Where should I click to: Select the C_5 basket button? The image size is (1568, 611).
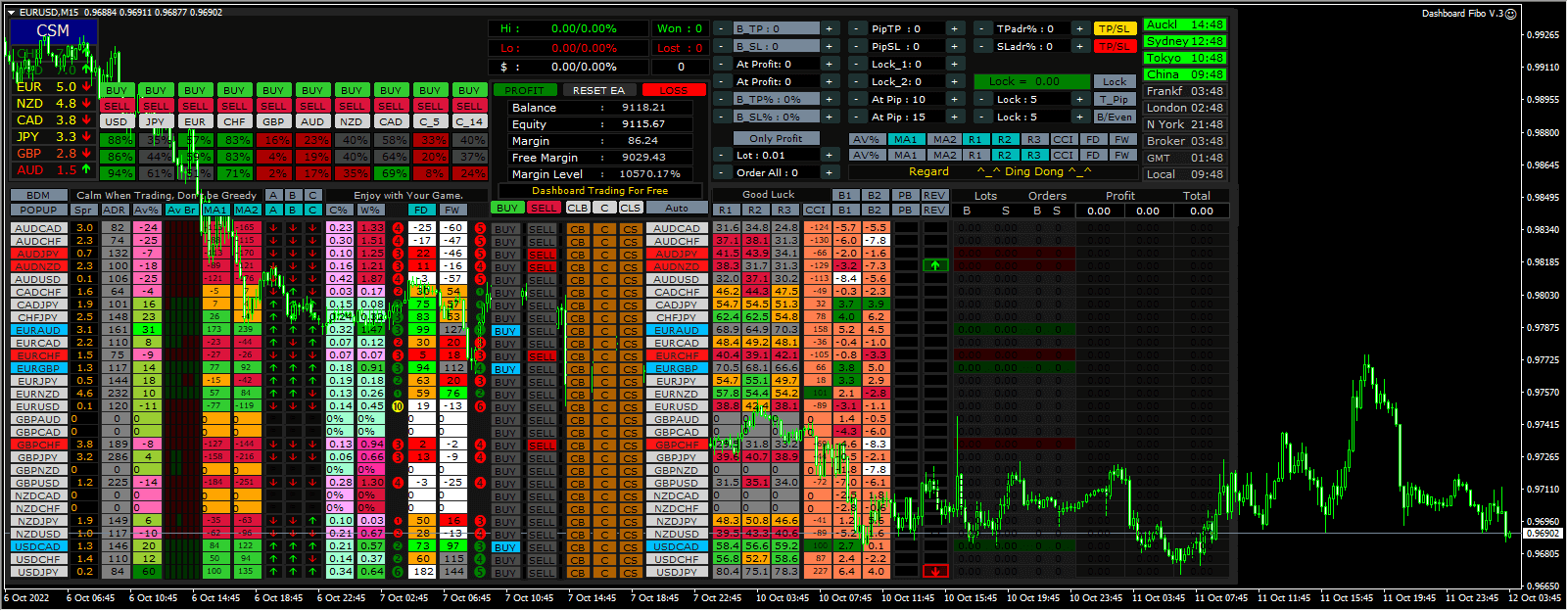(430, 121)
